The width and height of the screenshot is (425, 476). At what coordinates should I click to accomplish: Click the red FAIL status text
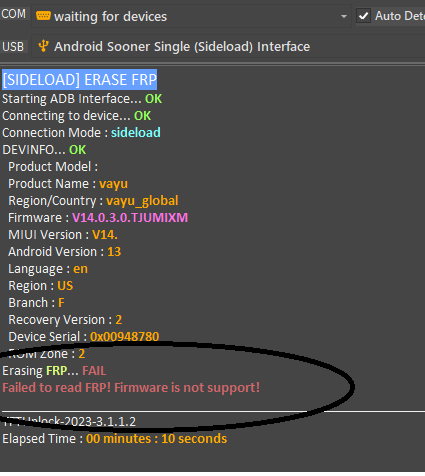pos(94,371)
